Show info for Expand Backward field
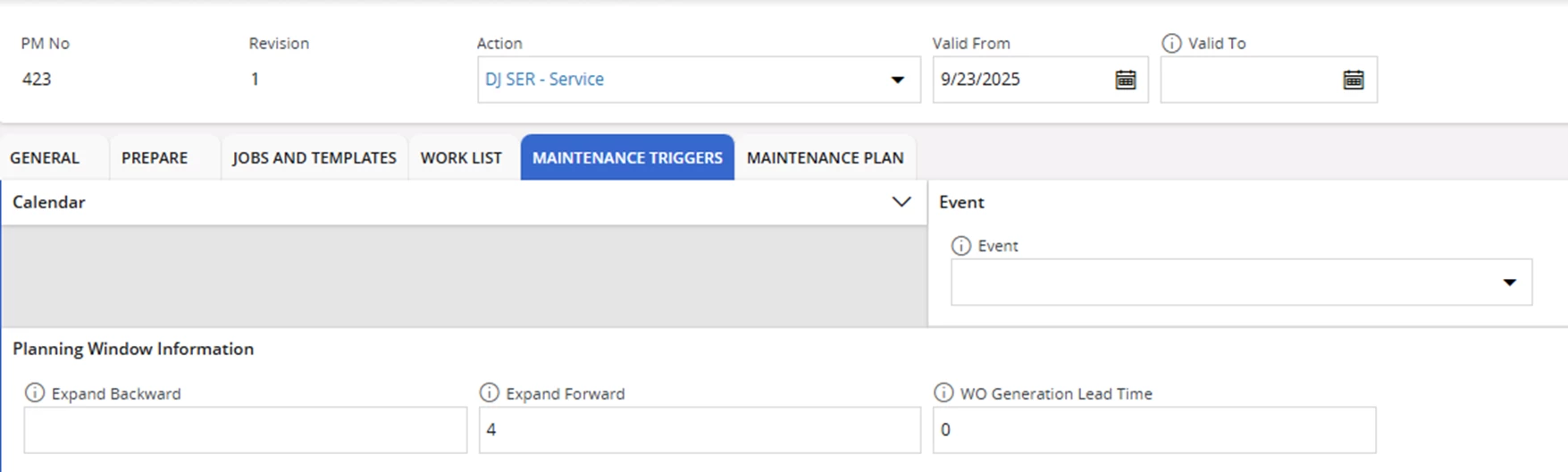The height and width of the screenshot is (472, 1568). click(x=35, y=392)
